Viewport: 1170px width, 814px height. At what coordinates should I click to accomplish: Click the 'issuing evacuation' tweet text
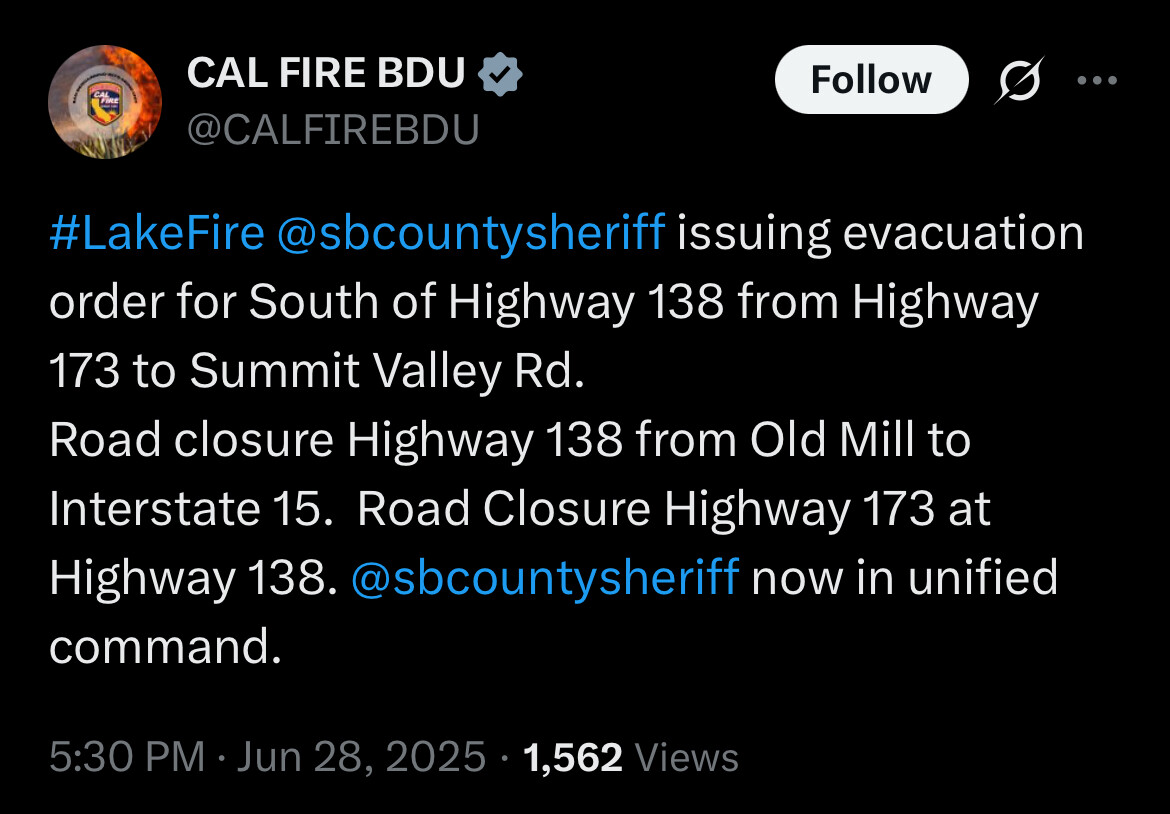[x=880, y=234]
